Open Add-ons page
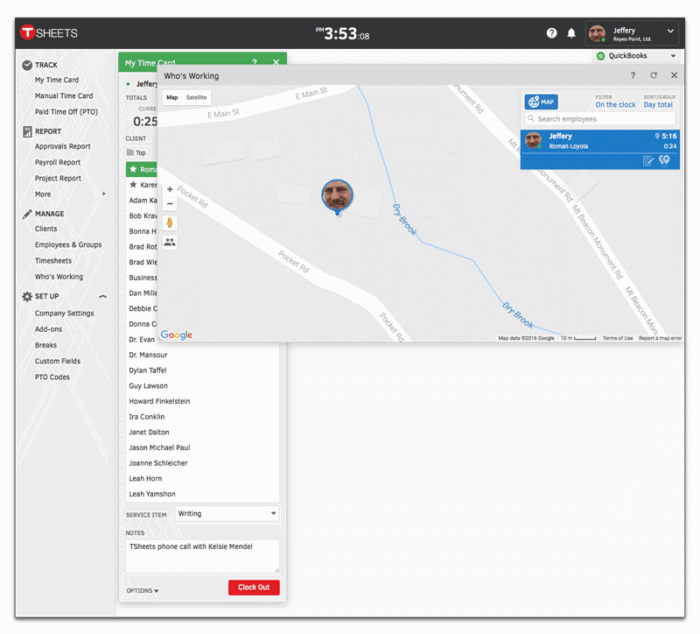The height and width of the screenshot is (634, 700). tap(48, 329)
